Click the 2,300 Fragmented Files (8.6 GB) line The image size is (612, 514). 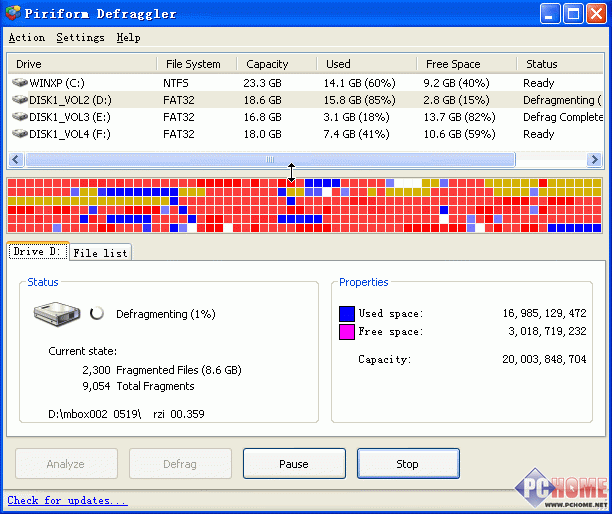(162, 370)
